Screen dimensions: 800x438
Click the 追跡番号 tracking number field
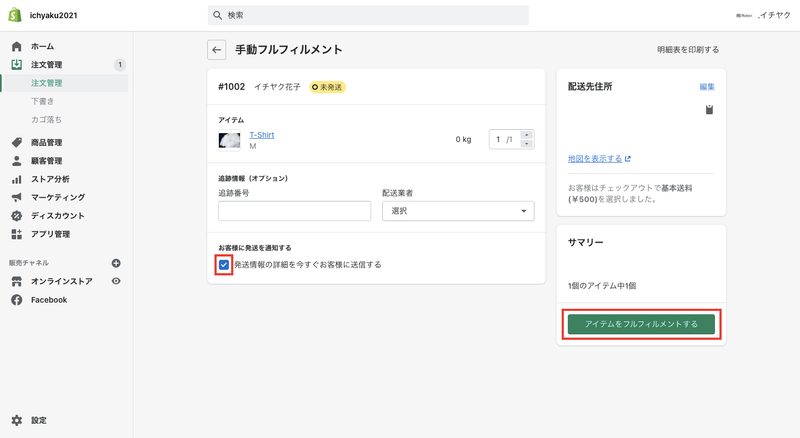(294, 211)
